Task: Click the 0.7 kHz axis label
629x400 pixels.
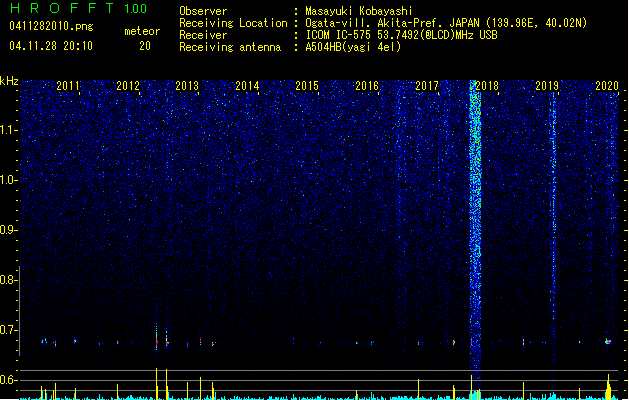Action: point(9,330)
